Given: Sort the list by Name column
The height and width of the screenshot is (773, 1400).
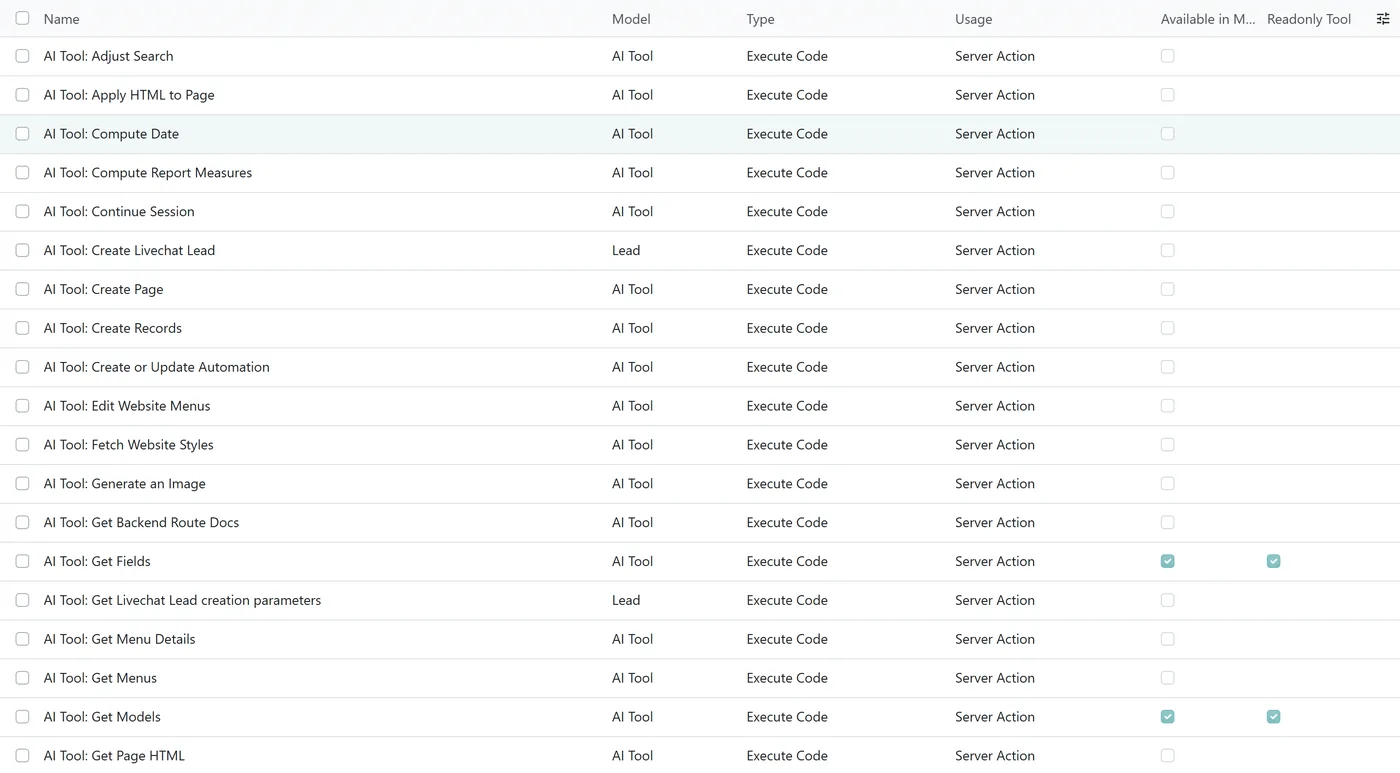Looking at the screenshot, I should pos(62,19).
